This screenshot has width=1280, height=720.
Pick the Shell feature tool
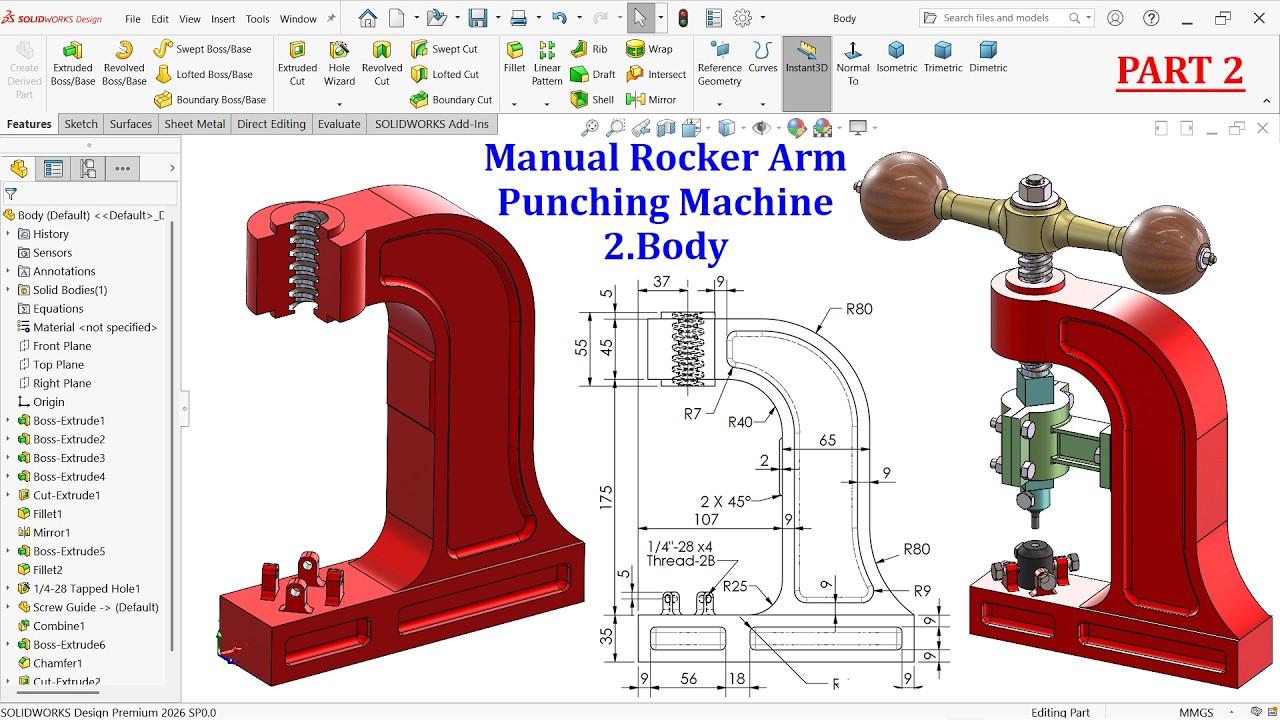point(592,100)
